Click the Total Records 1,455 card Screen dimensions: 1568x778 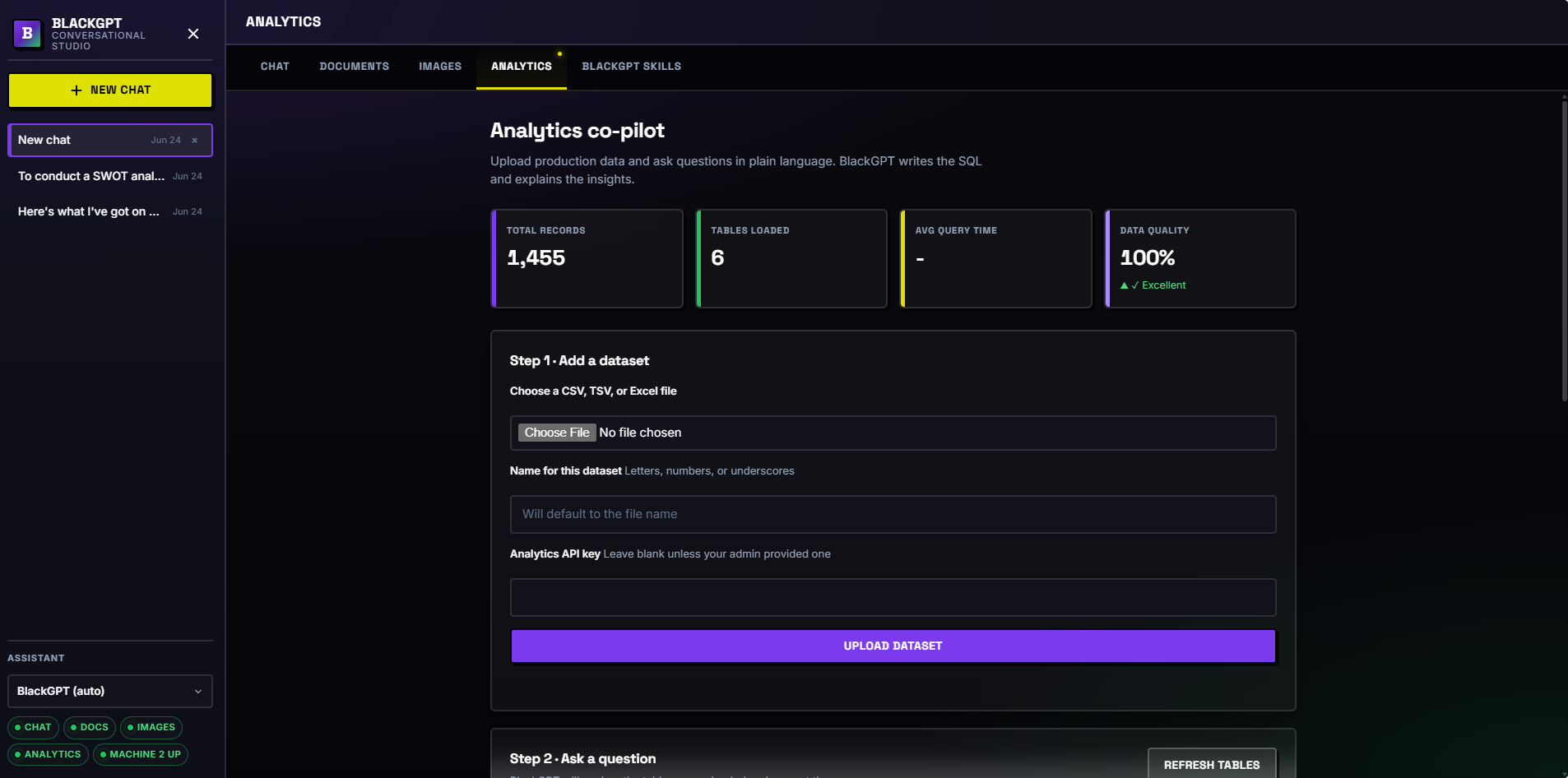(x=587, y=259)
